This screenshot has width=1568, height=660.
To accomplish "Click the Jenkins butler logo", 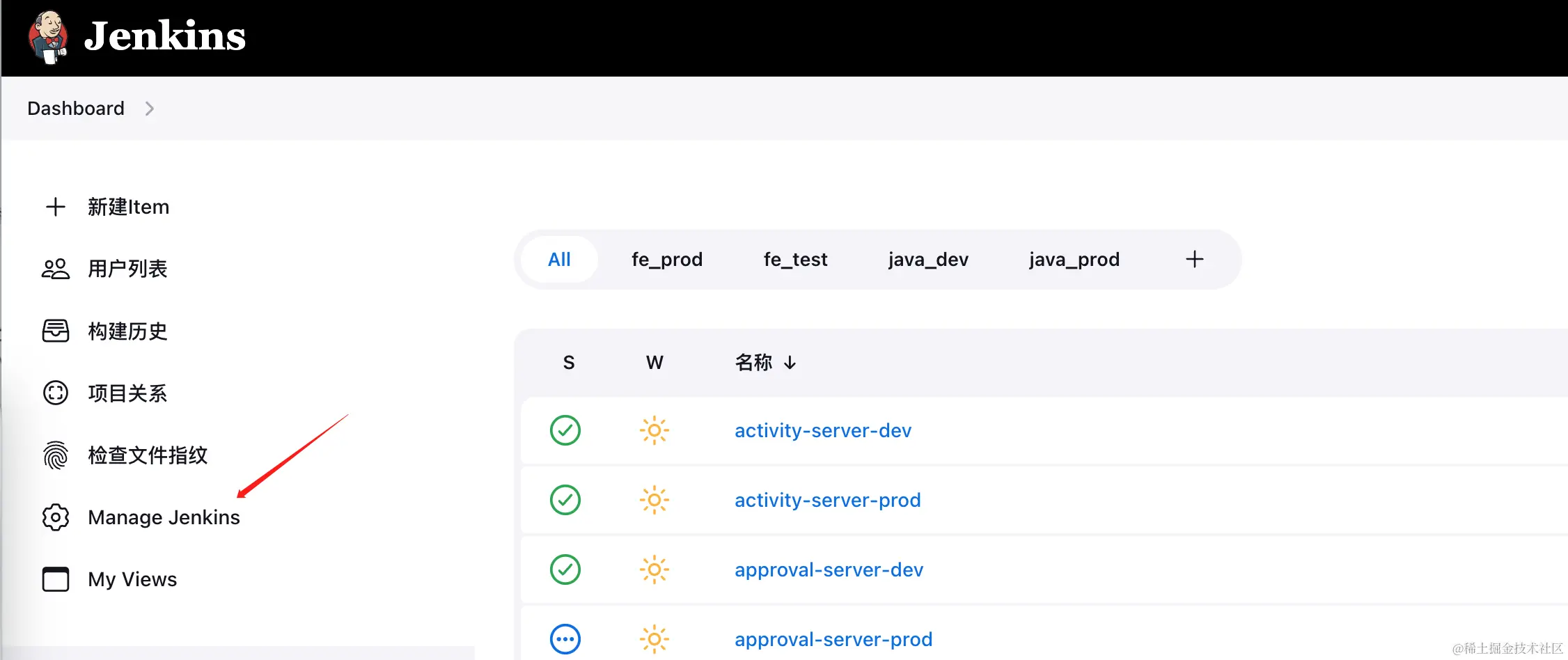I will (x=48, y=37).
